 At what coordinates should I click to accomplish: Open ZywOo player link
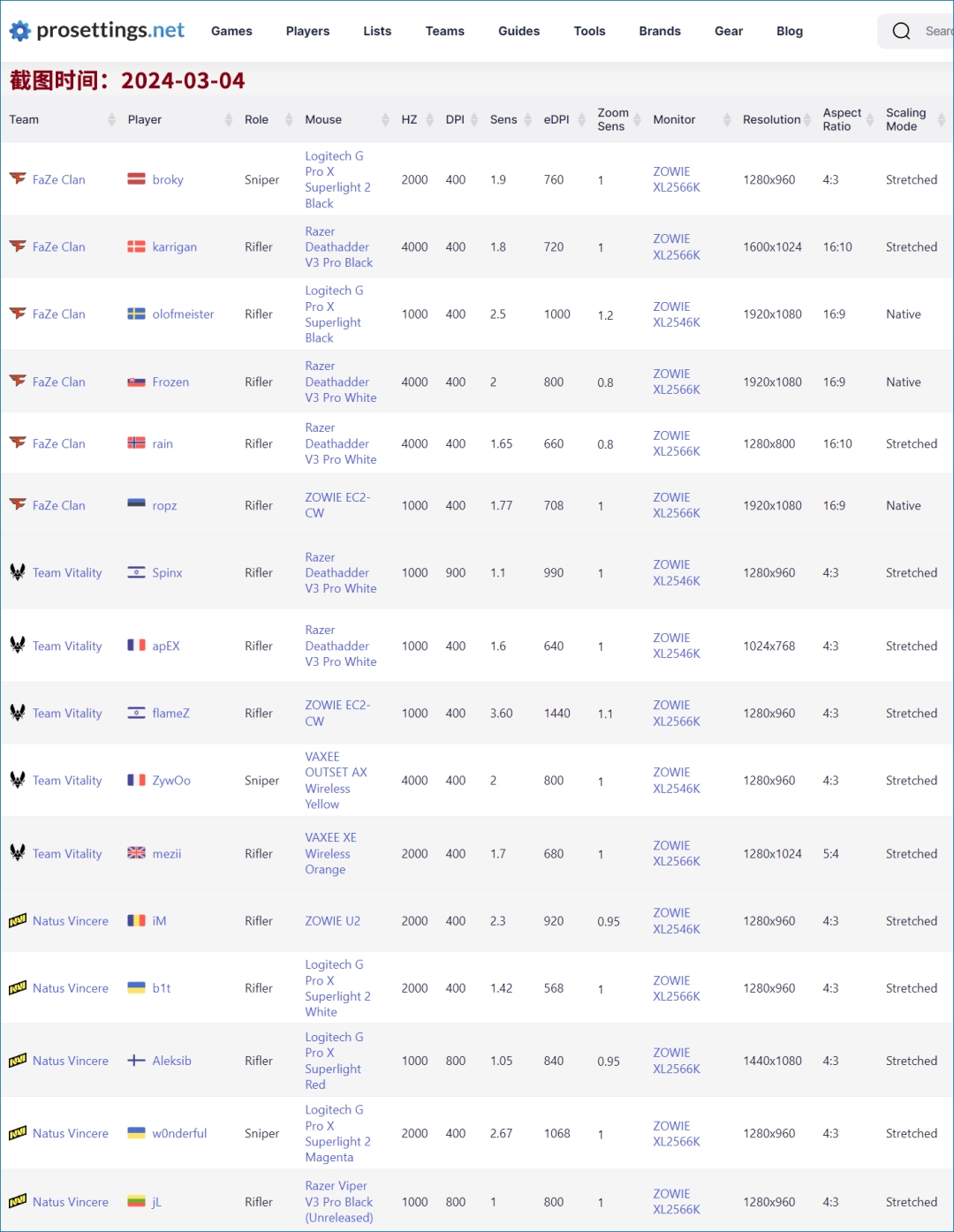171,781
